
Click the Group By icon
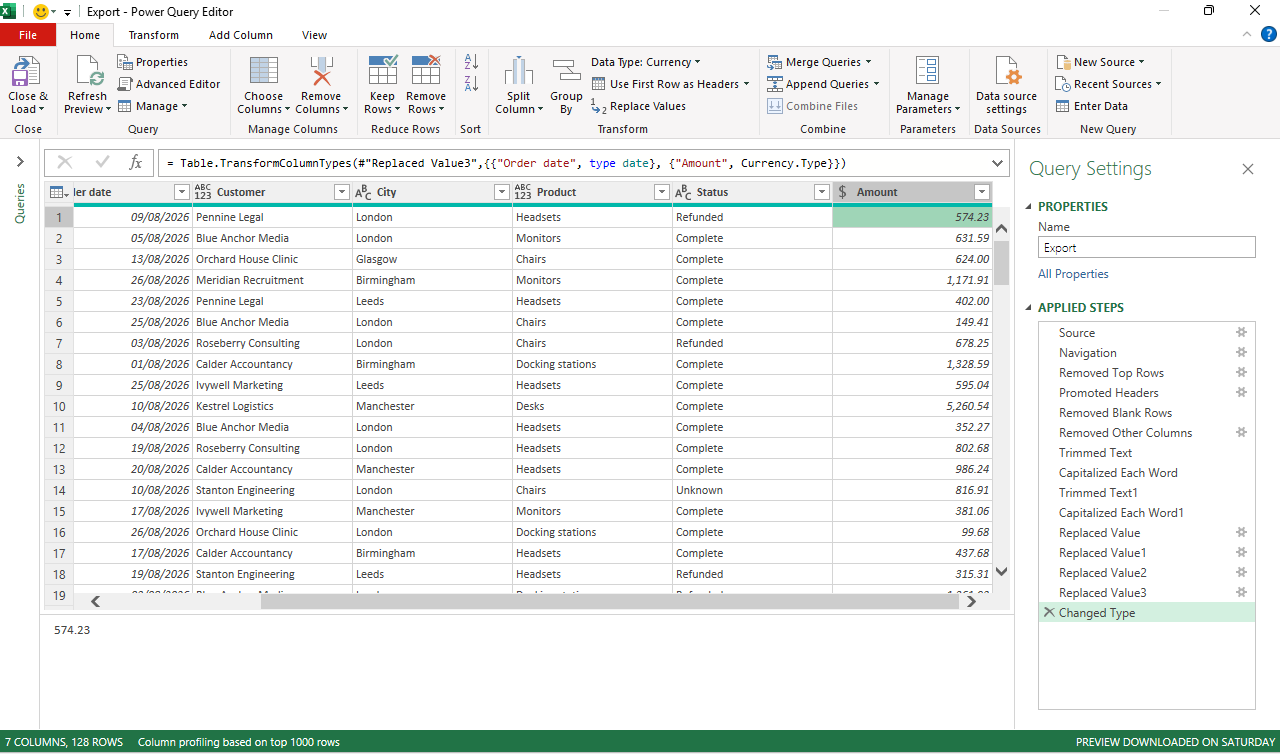[566, 72]
